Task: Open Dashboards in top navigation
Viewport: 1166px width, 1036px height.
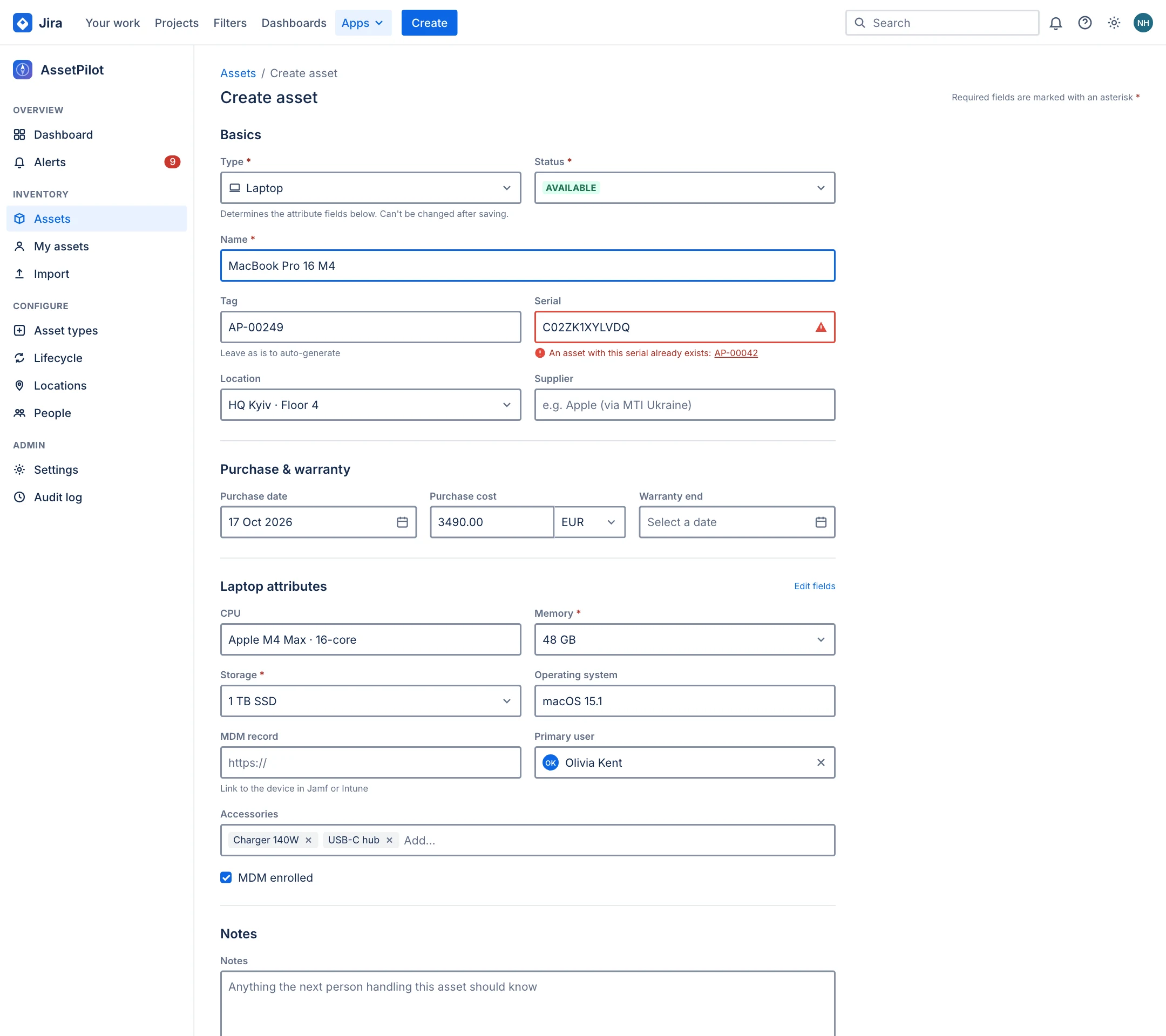Action: click(294, 23)
